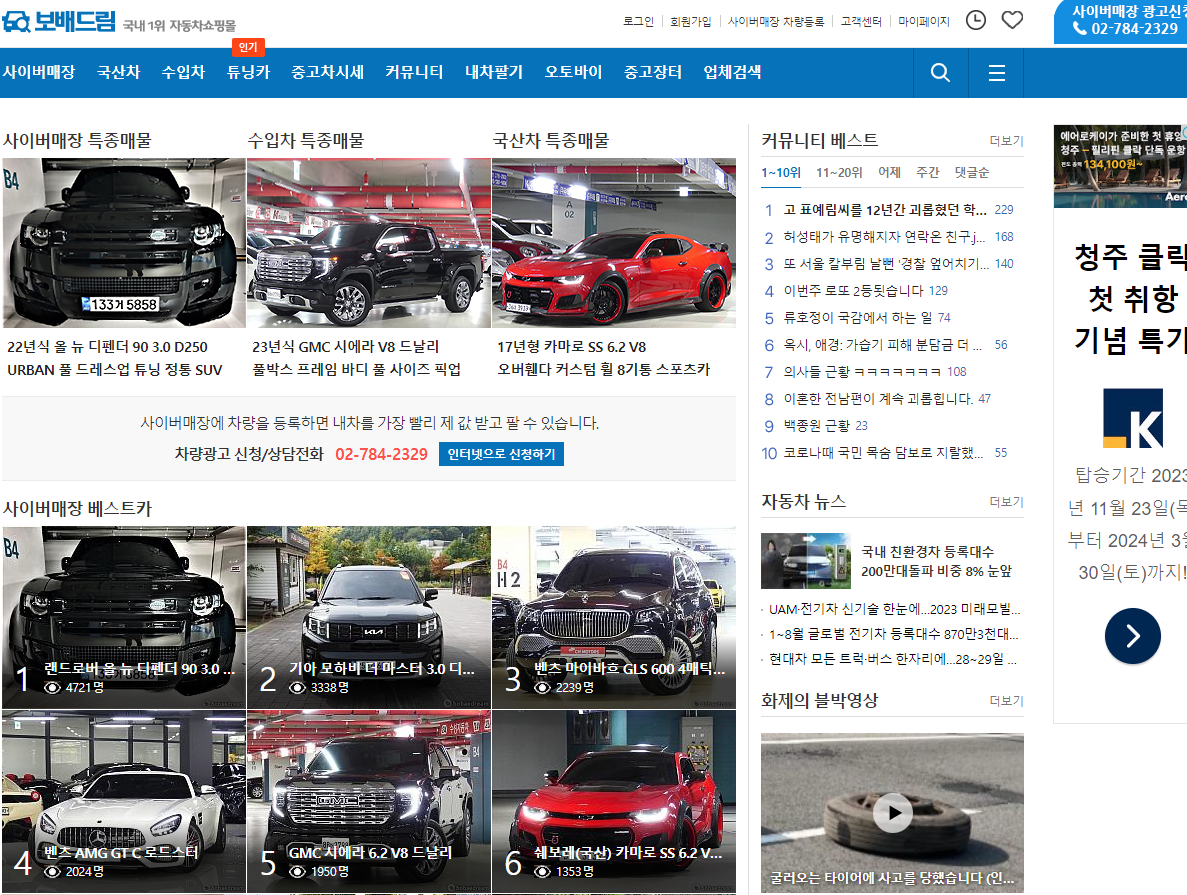
Task: Open 사이버매장 menu
Action: click(39, 72)
